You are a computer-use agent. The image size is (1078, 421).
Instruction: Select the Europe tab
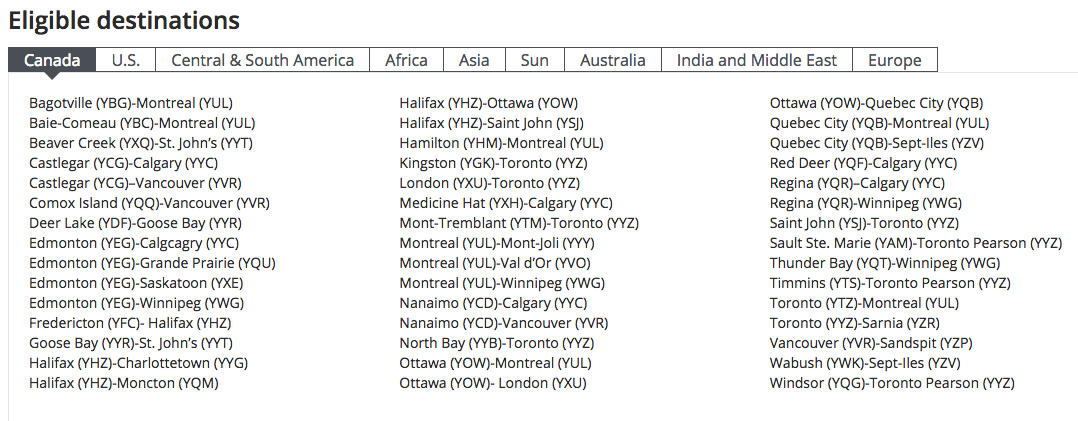pyautogui.click(x=894, y=60)
